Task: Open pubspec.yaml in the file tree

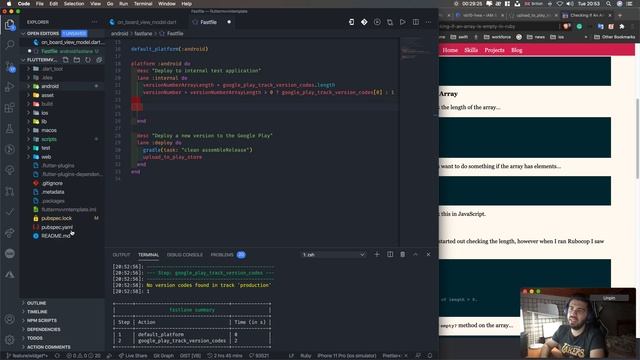Action: [57, 227]
